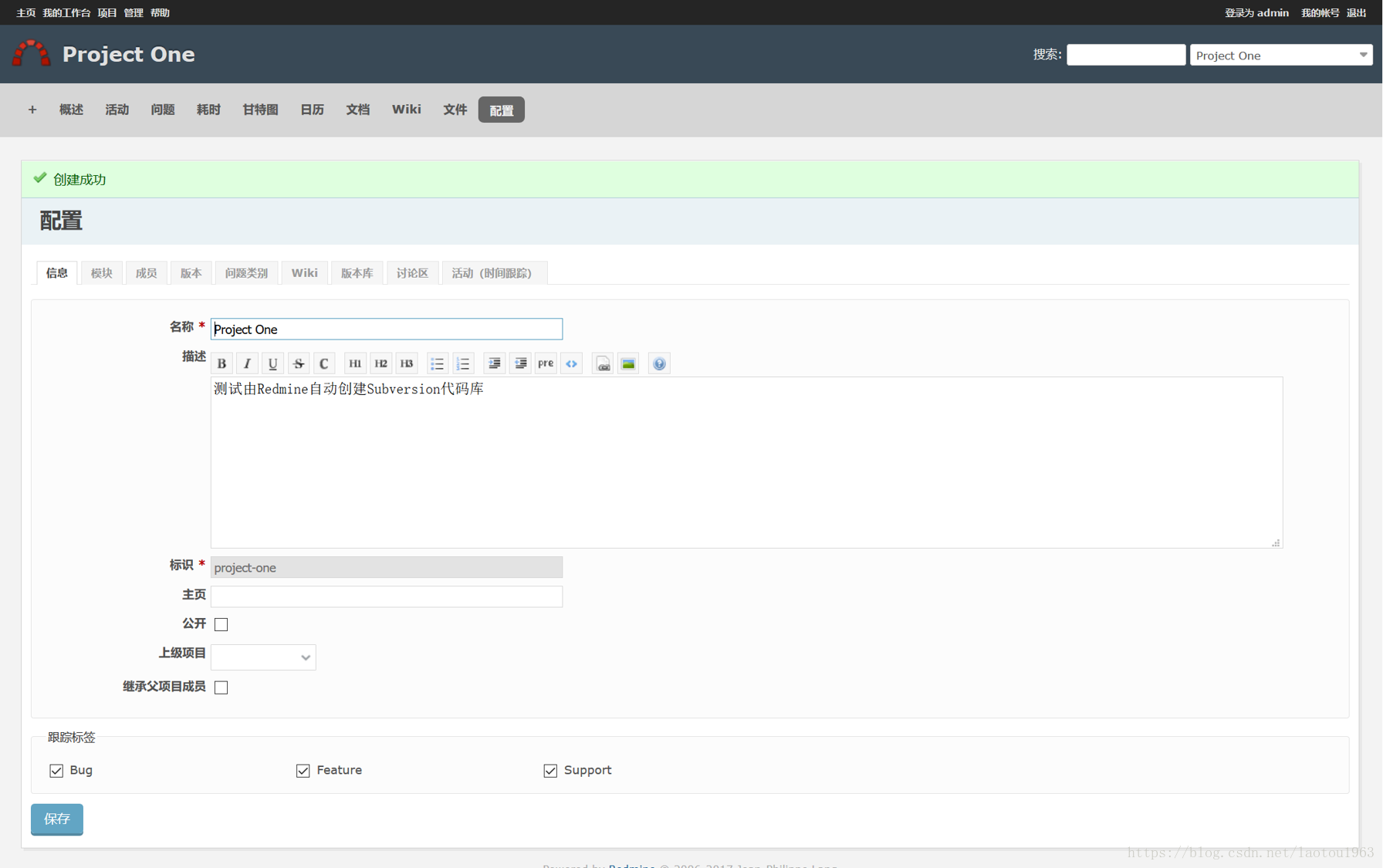Image resolution: width=1383 pixels, height=868 pixels.
Task: Insert image icon in toolbar
Action: (628, 363)
